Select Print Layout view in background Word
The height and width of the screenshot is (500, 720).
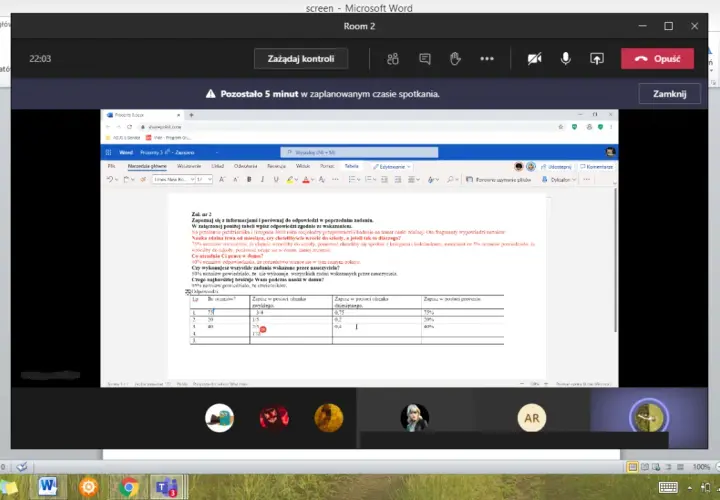[x=632, y=467]
